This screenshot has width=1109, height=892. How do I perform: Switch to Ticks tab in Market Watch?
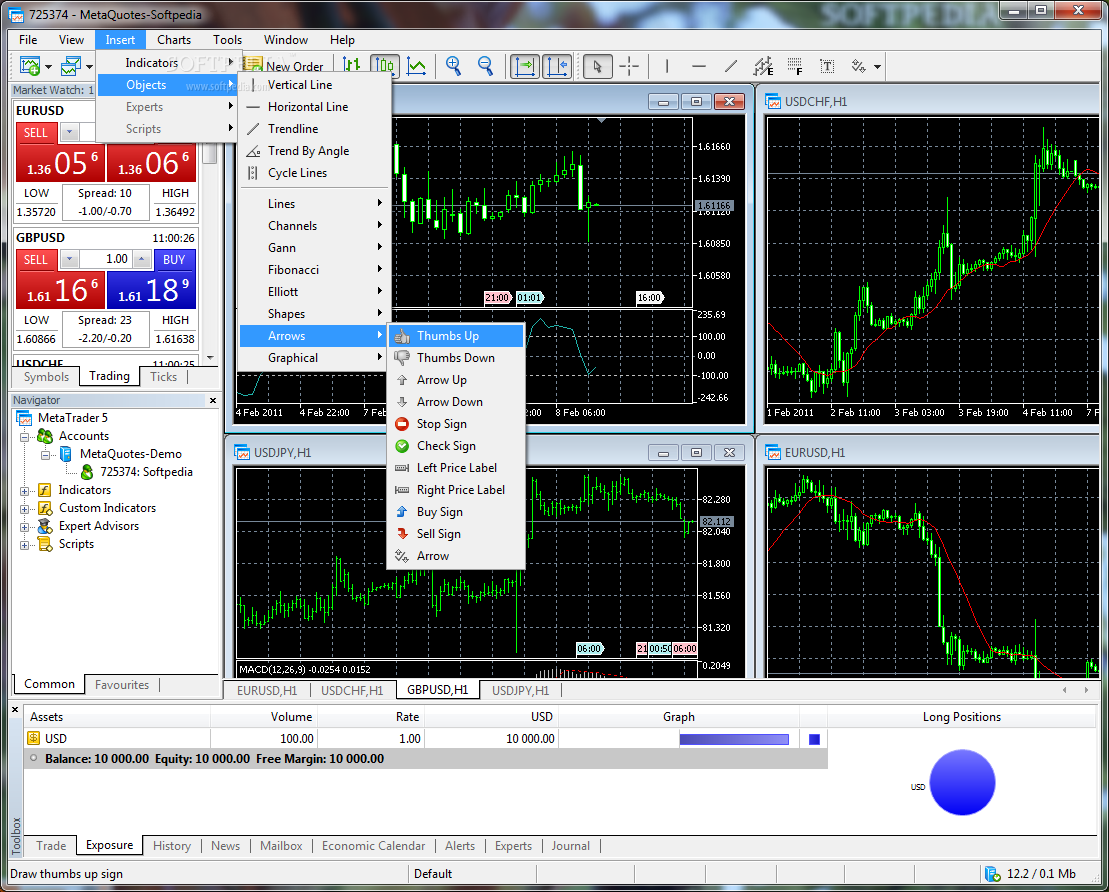[x=163, y=377]
